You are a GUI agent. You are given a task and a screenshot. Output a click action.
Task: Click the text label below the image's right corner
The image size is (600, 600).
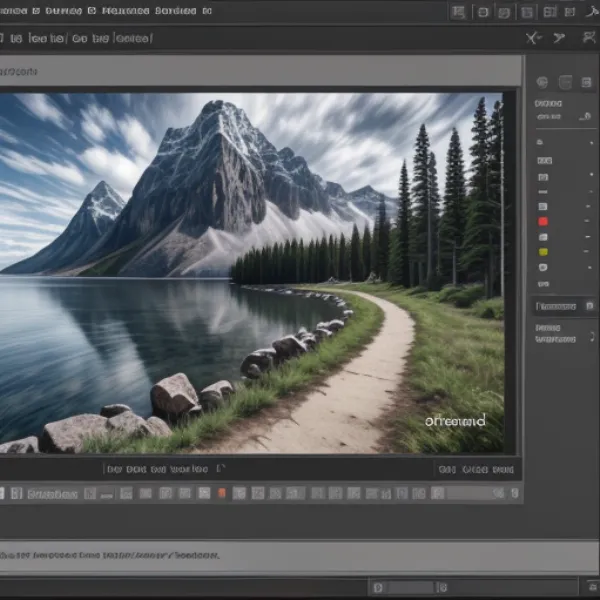[x=476, y=468]
